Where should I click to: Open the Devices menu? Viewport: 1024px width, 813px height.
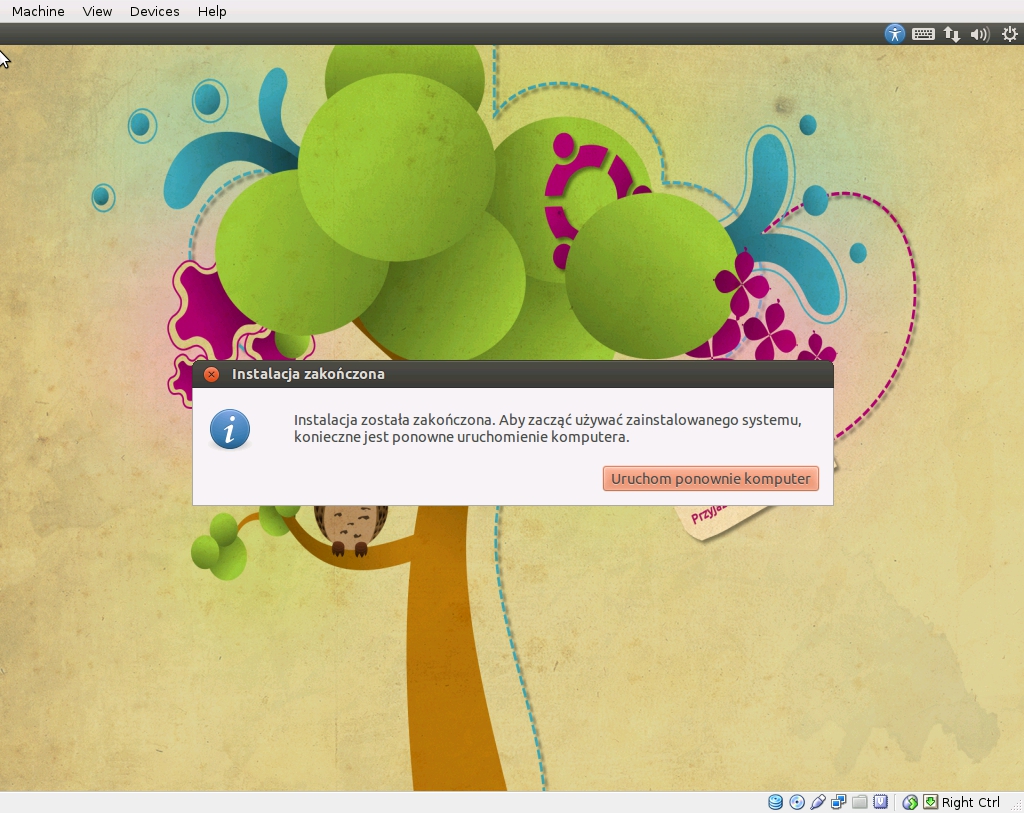pyautogui.click(x=154, y=11)
